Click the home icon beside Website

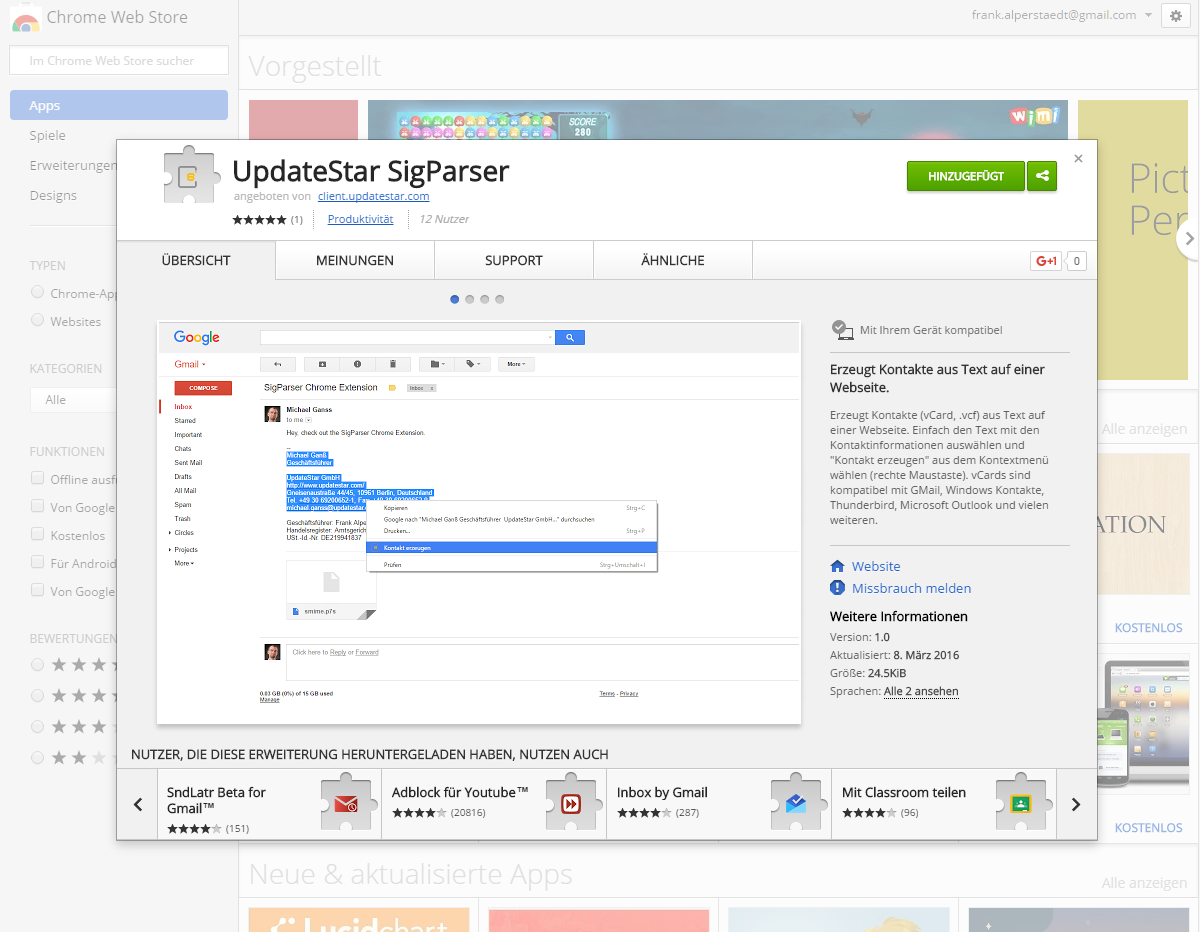click(840, 566)
